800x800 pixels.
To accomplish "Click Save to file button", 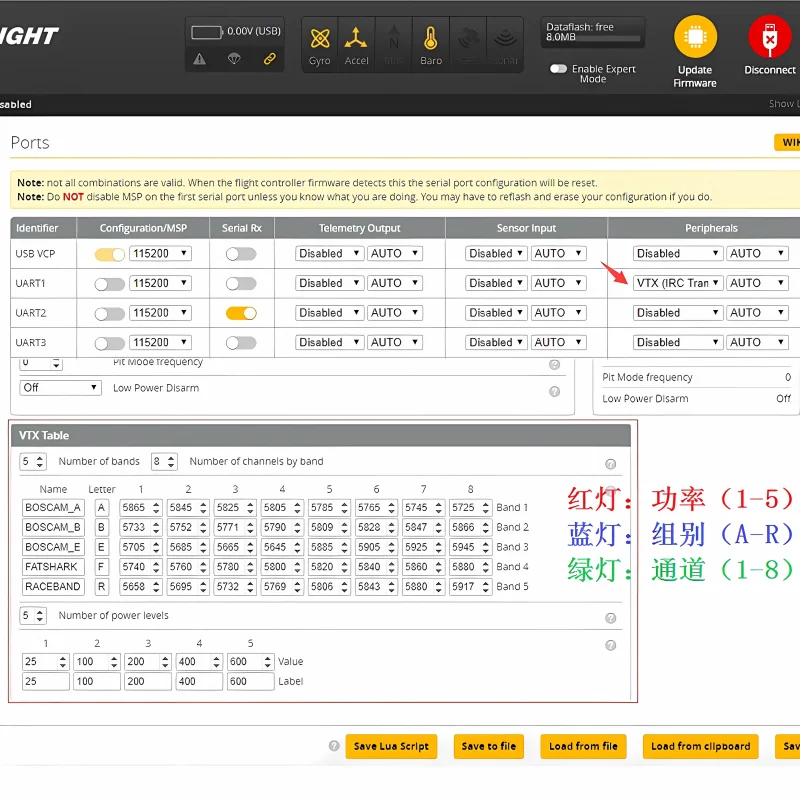I will [489, 746].
